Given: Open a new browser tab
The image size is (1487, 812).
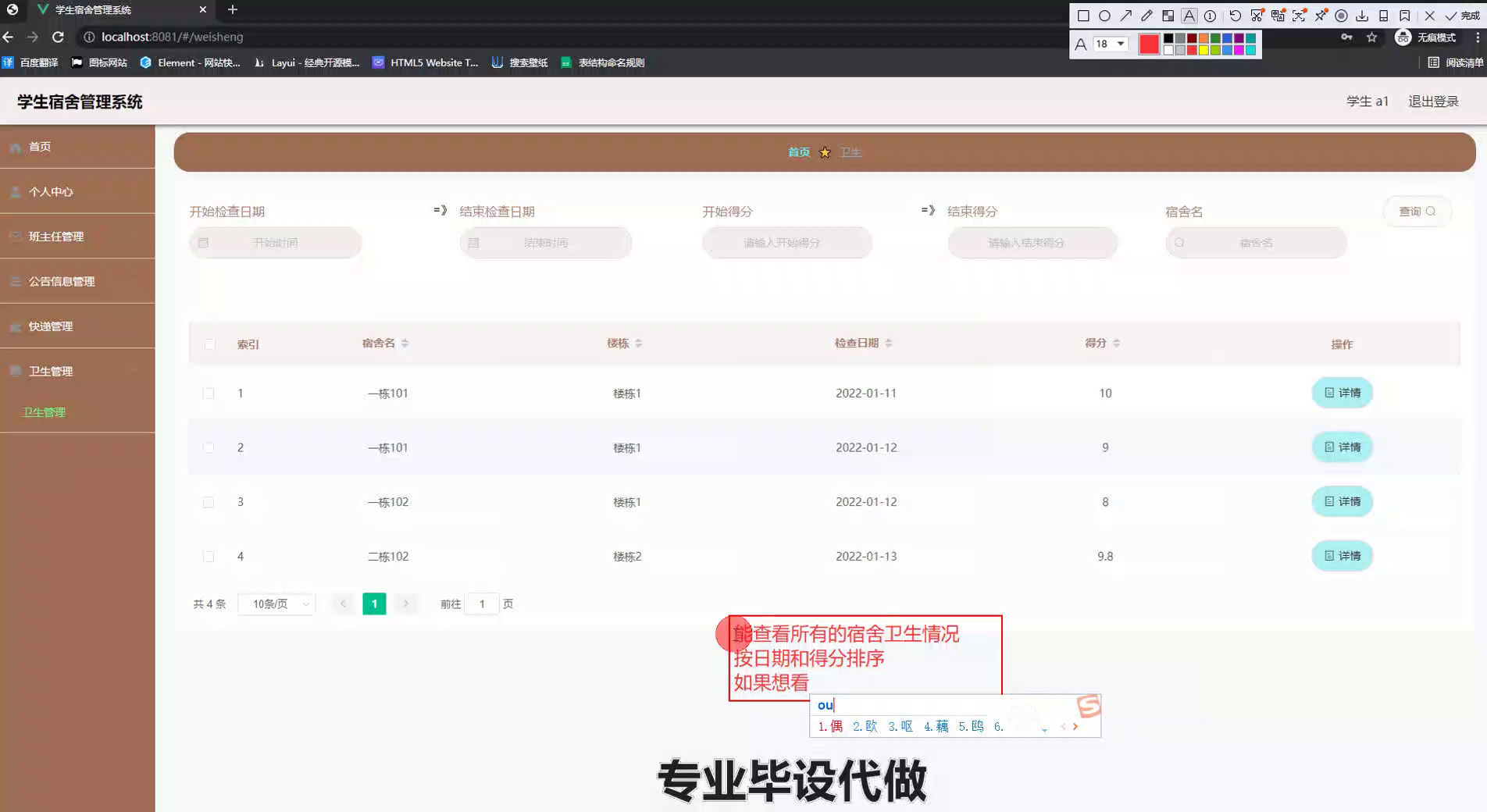Looking at the screenshot, I should click(232, 9).
